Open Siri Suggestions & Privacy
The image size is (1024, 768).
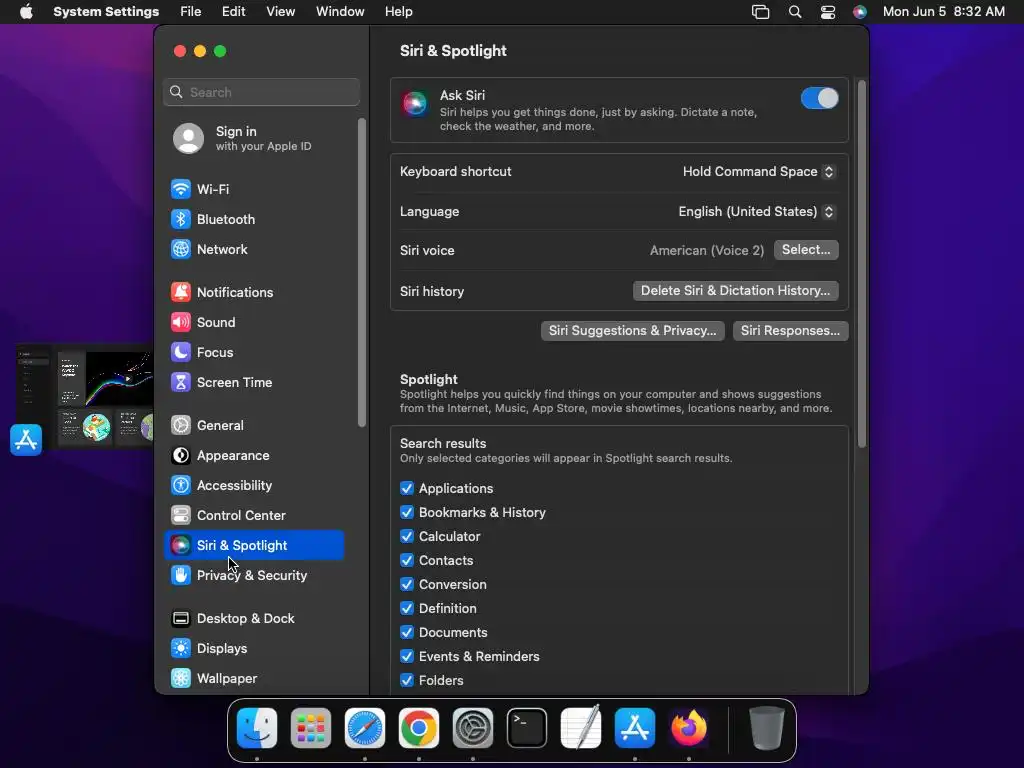pyautogui.click(x=632, y=330)
